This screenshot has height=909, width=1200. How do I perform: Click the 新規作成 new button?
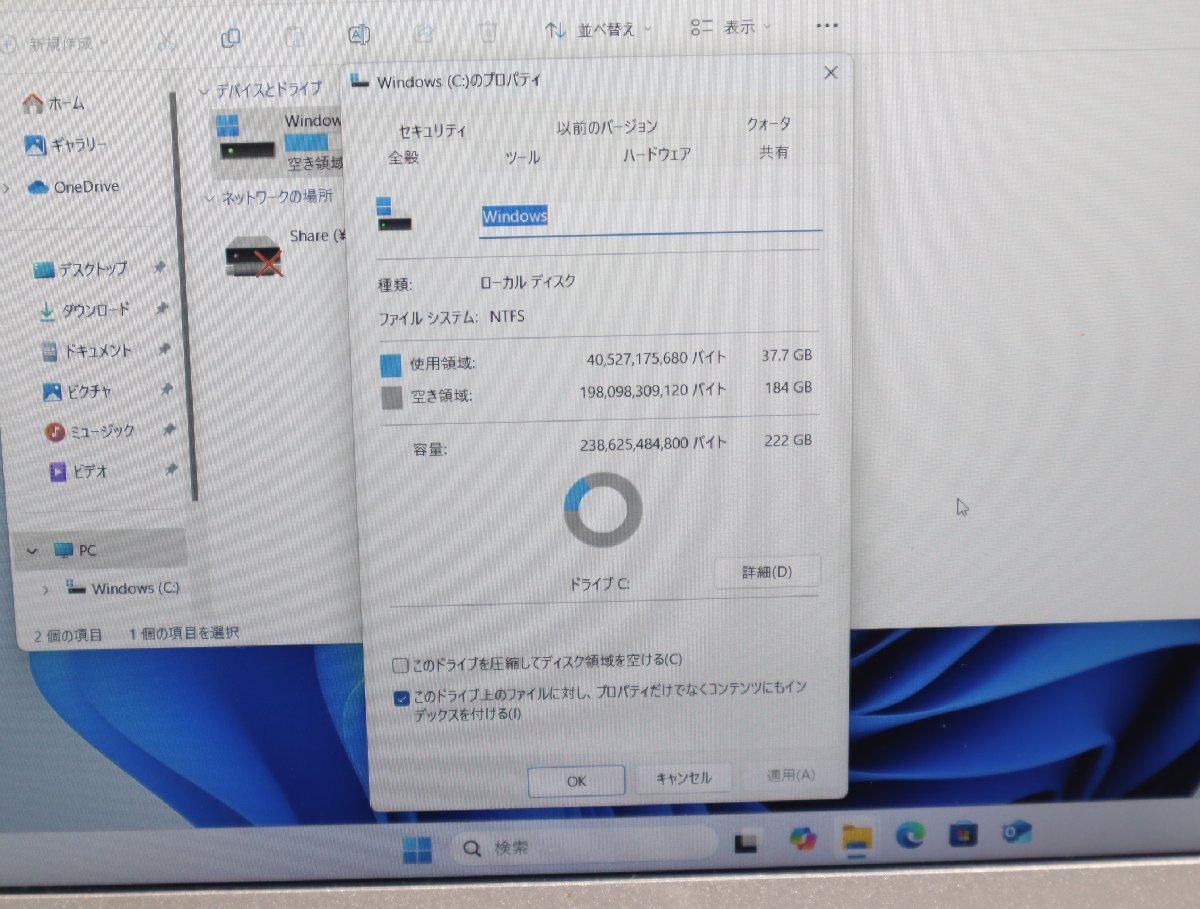[x=55, y=43]
